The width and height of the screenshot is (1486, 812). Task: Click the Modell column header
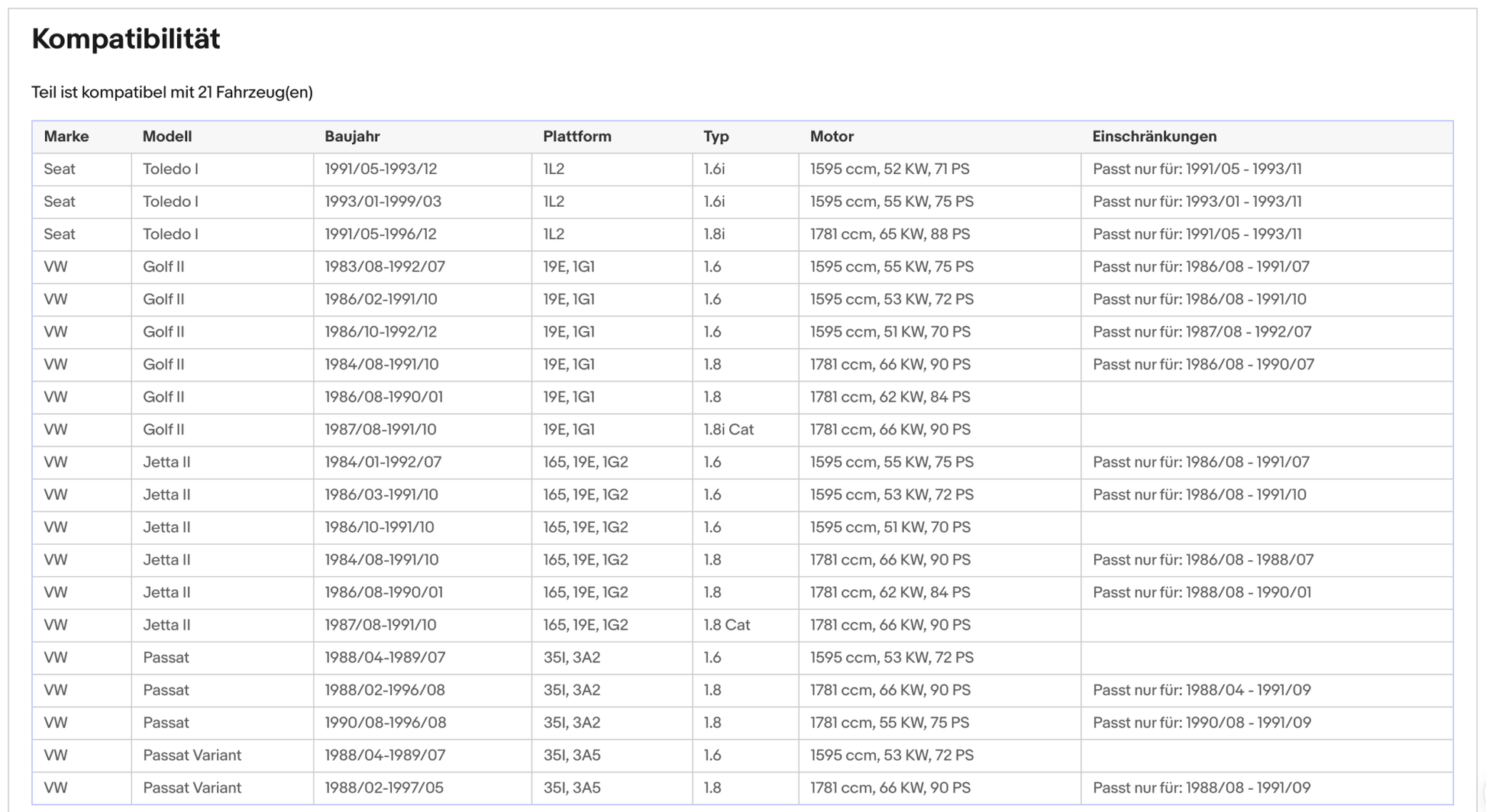click(166, 137)
